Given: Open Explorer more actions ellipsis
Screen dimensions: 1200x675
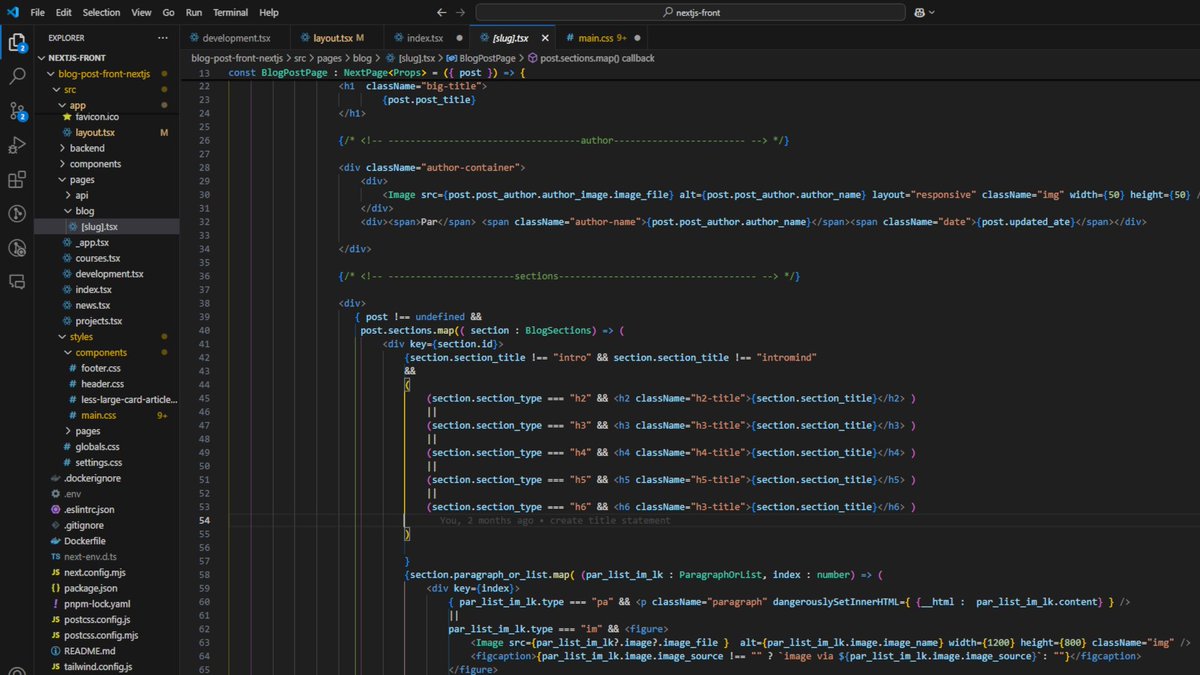Looking at the screenshot, I should [x=163, y=37].
